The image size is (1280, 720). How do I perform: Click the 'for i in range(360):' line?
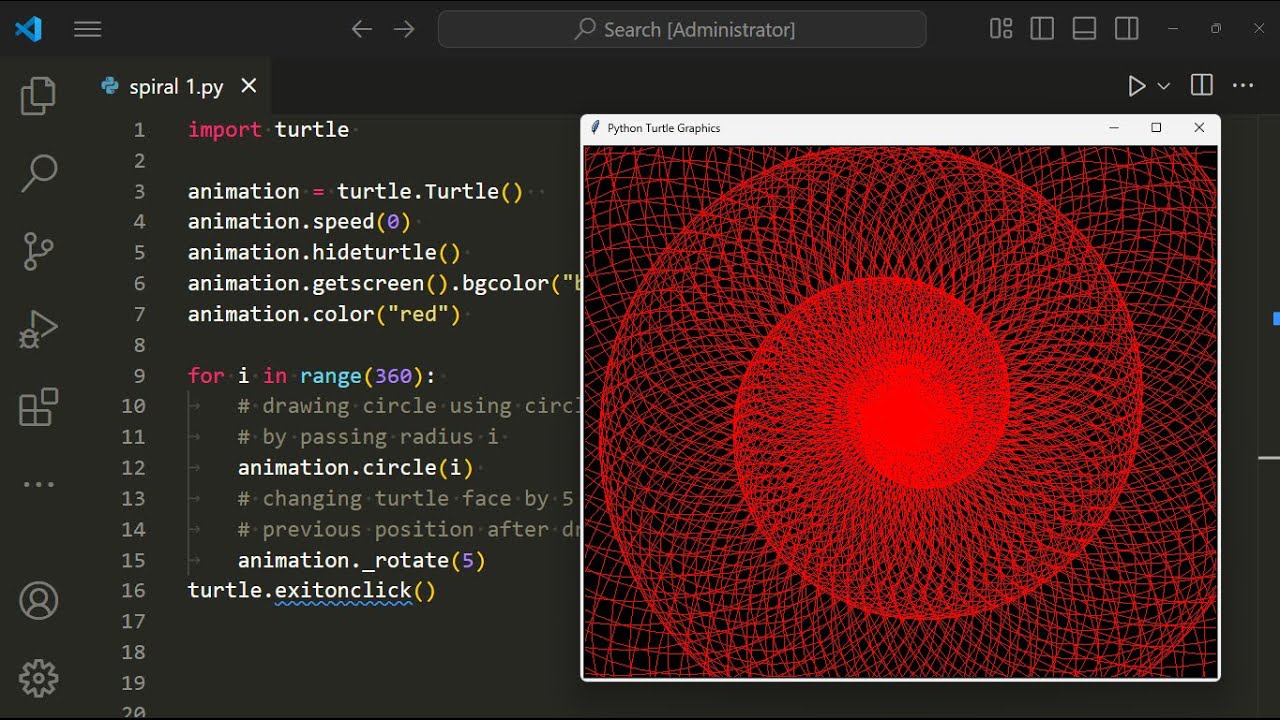[312, 376]
